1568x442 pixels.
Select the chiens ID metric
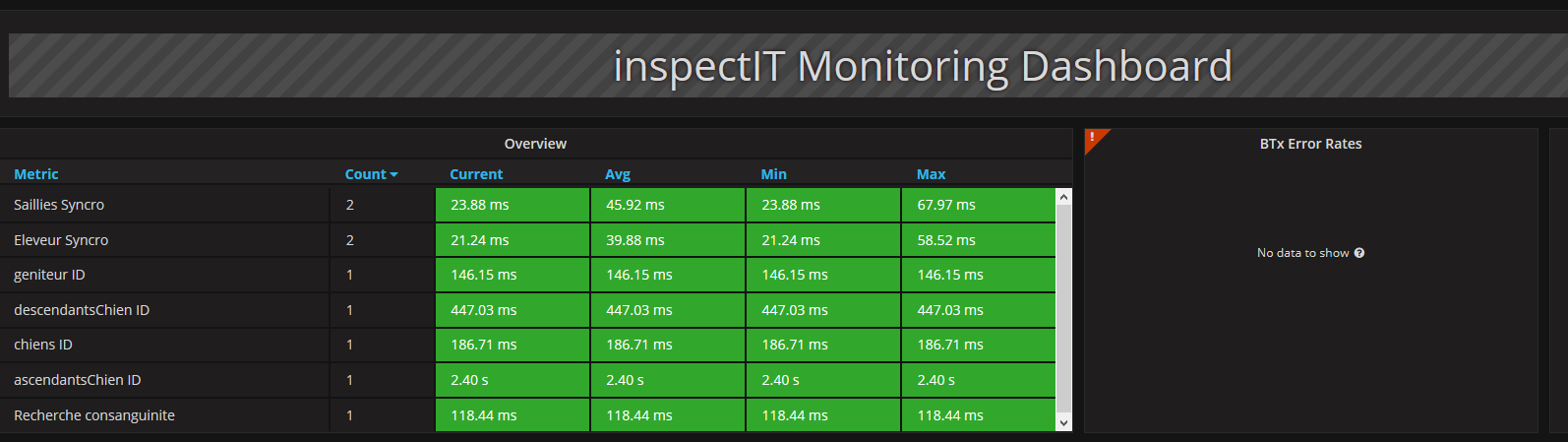[43, 345]
